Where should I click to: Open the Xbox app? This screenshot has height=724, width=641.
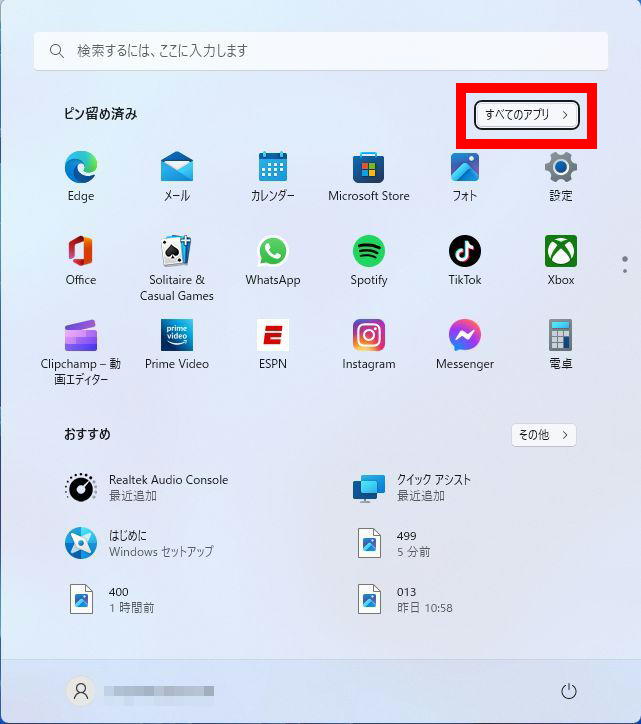[561, 260]
